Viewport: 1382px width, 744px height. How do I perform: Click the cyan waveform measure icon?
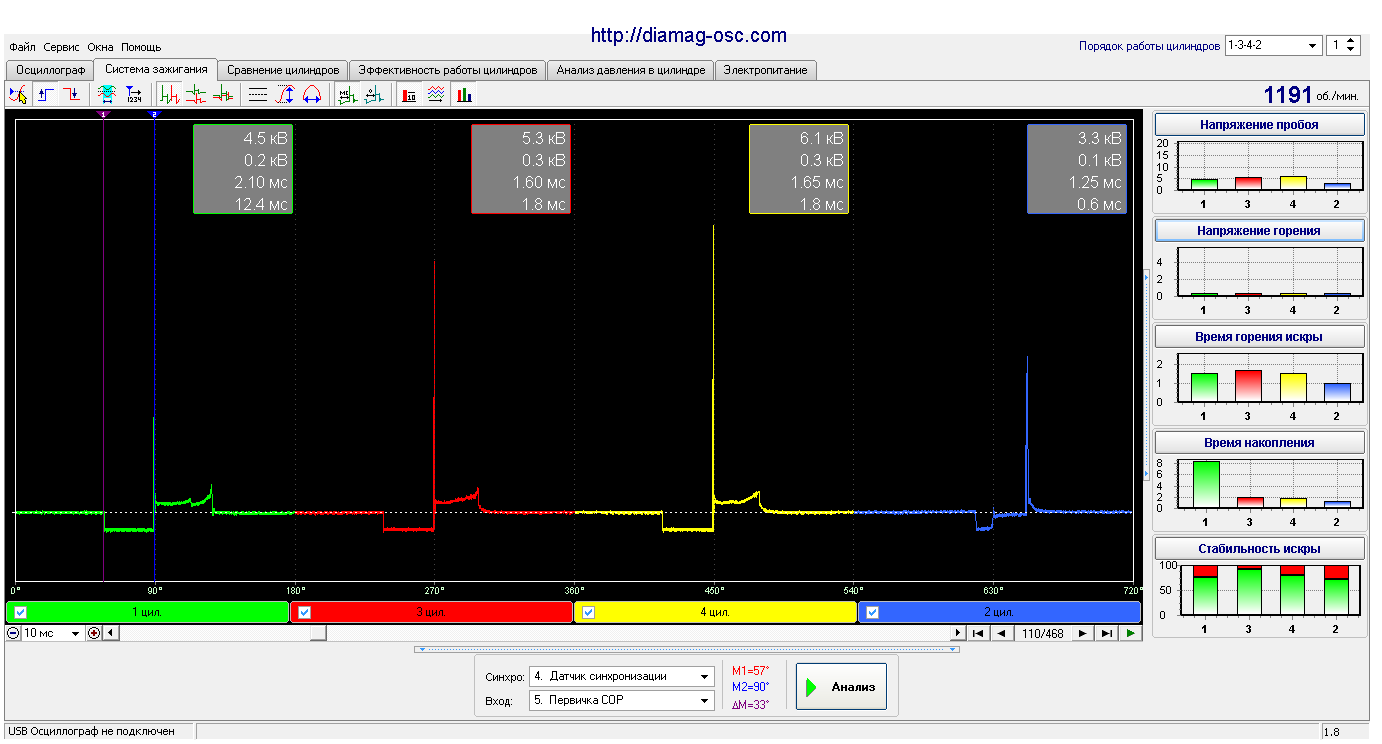pyautogui.click(x=107, y=95)
